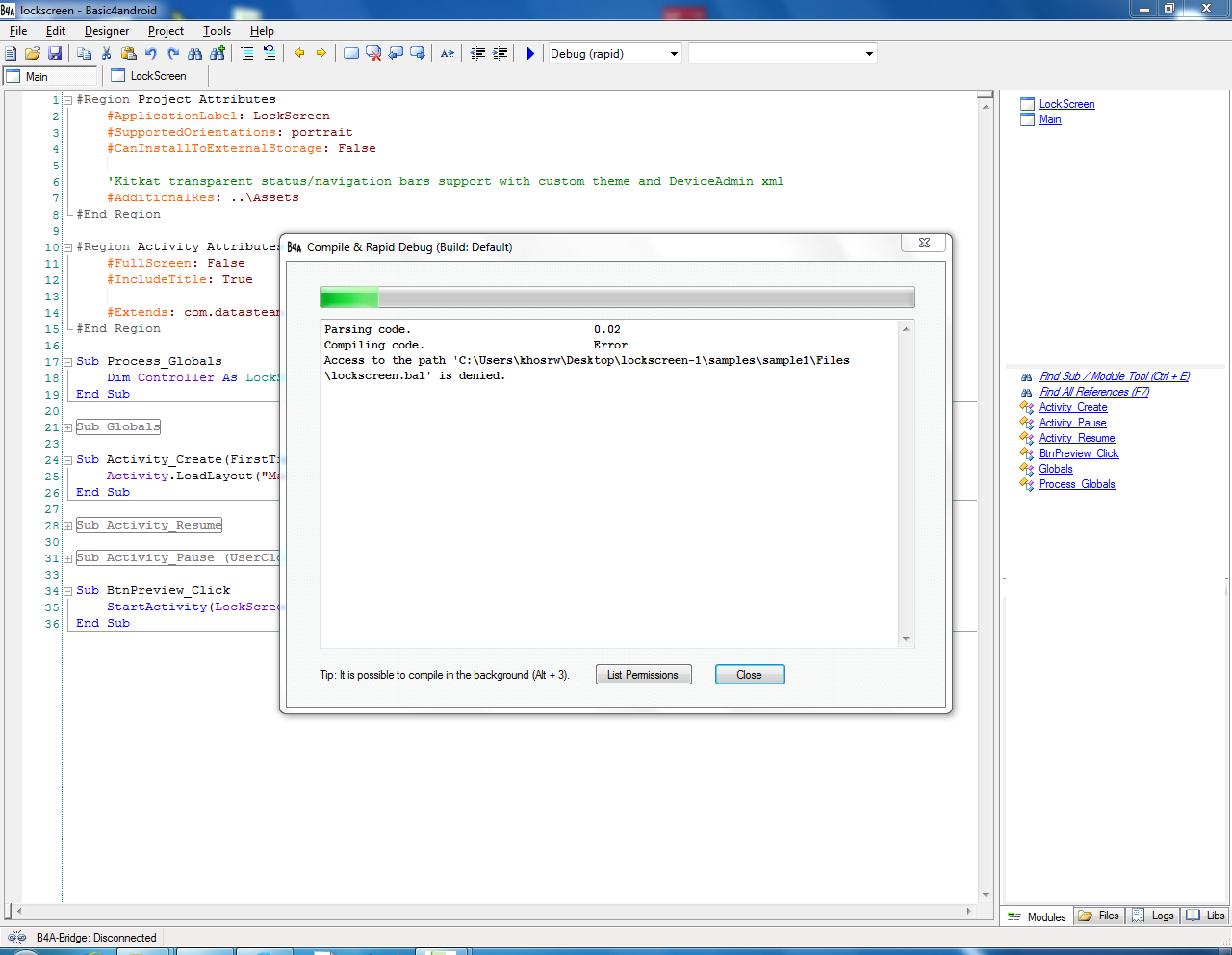Open the Project menu
Viewport: 1232px width, 955px height.
[x=166, y=31]
